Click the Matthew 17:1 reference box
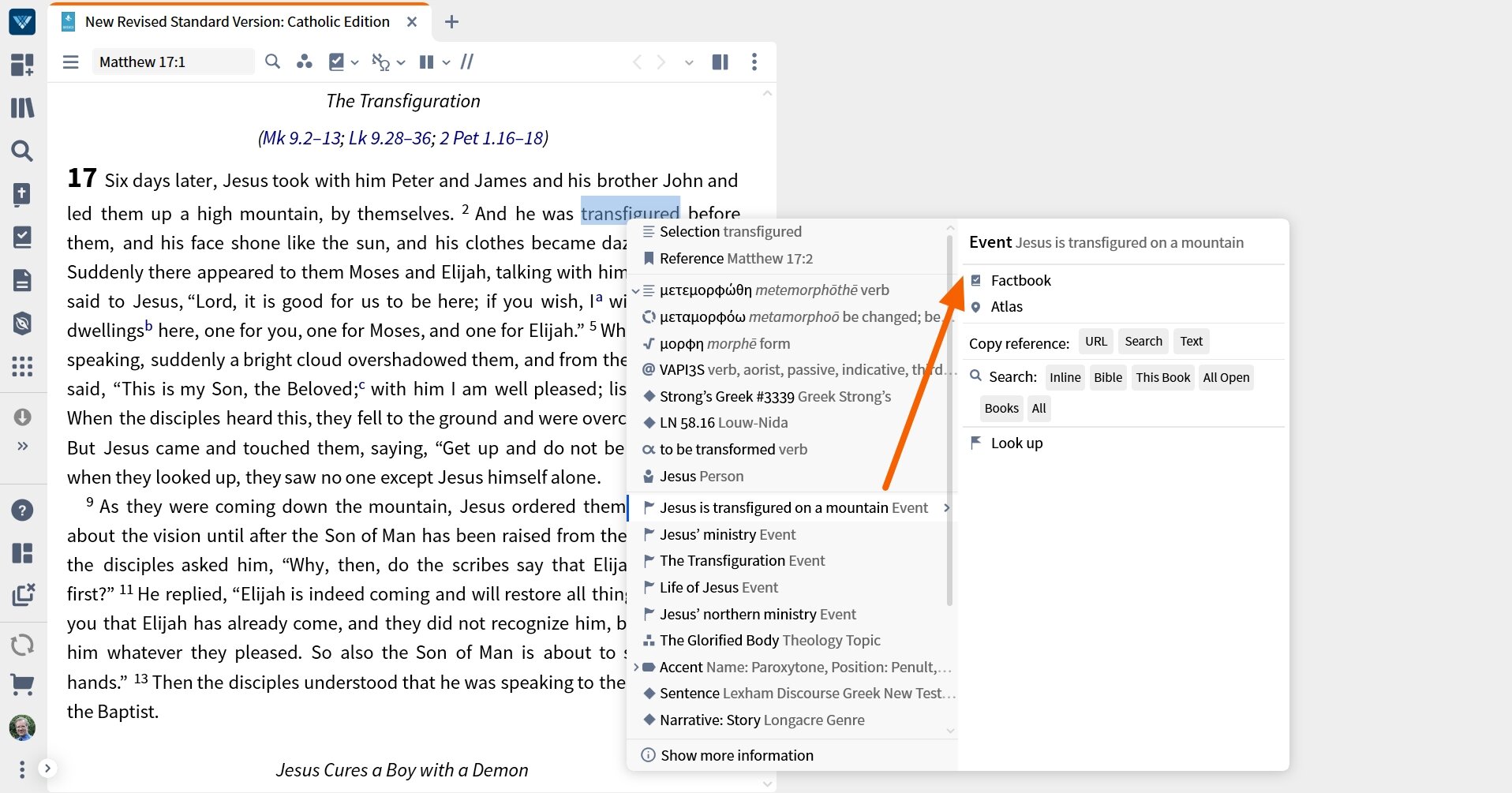This screenshot has width=1512, height=793. (174, 62)
